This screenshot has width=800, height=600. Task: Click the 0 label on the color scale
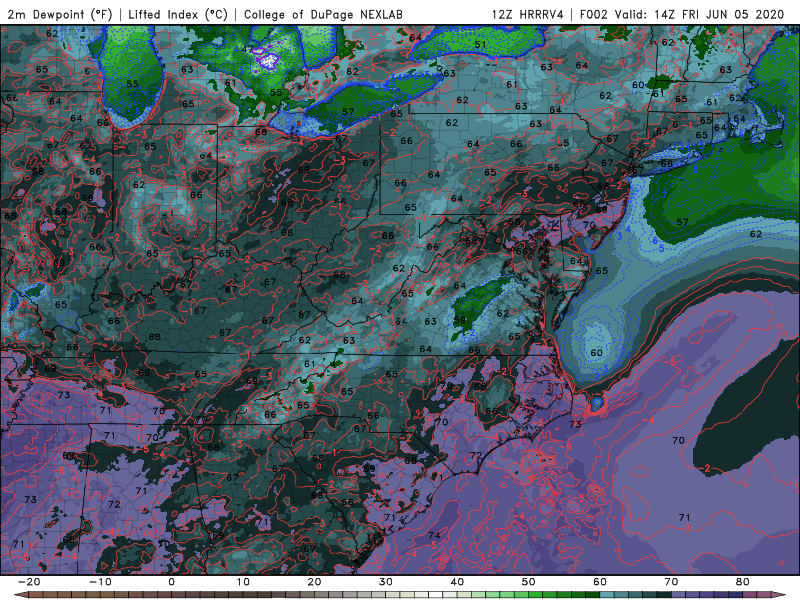click(171, 582)
